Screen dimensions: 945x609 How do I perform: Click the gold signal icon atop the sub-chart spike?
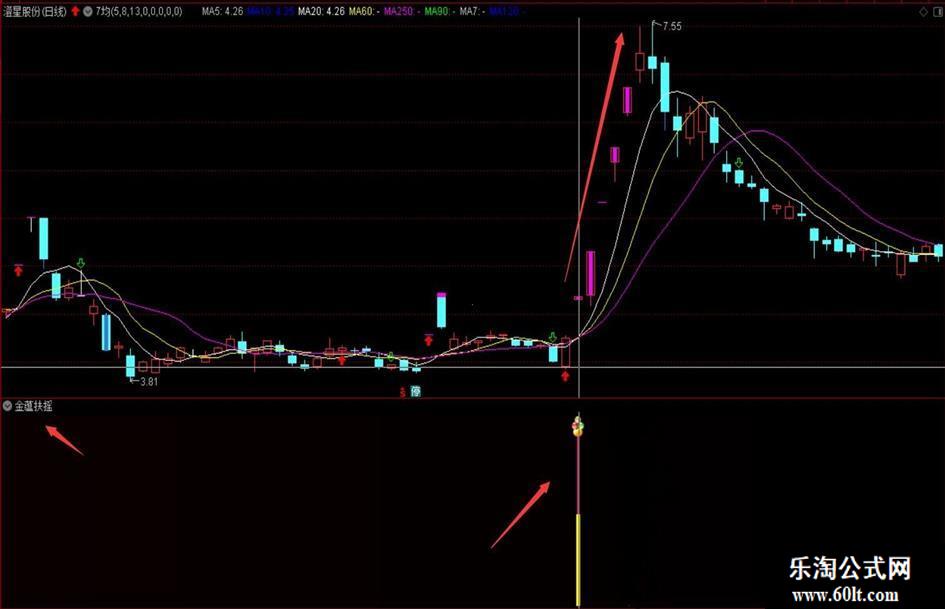(578, 426)
